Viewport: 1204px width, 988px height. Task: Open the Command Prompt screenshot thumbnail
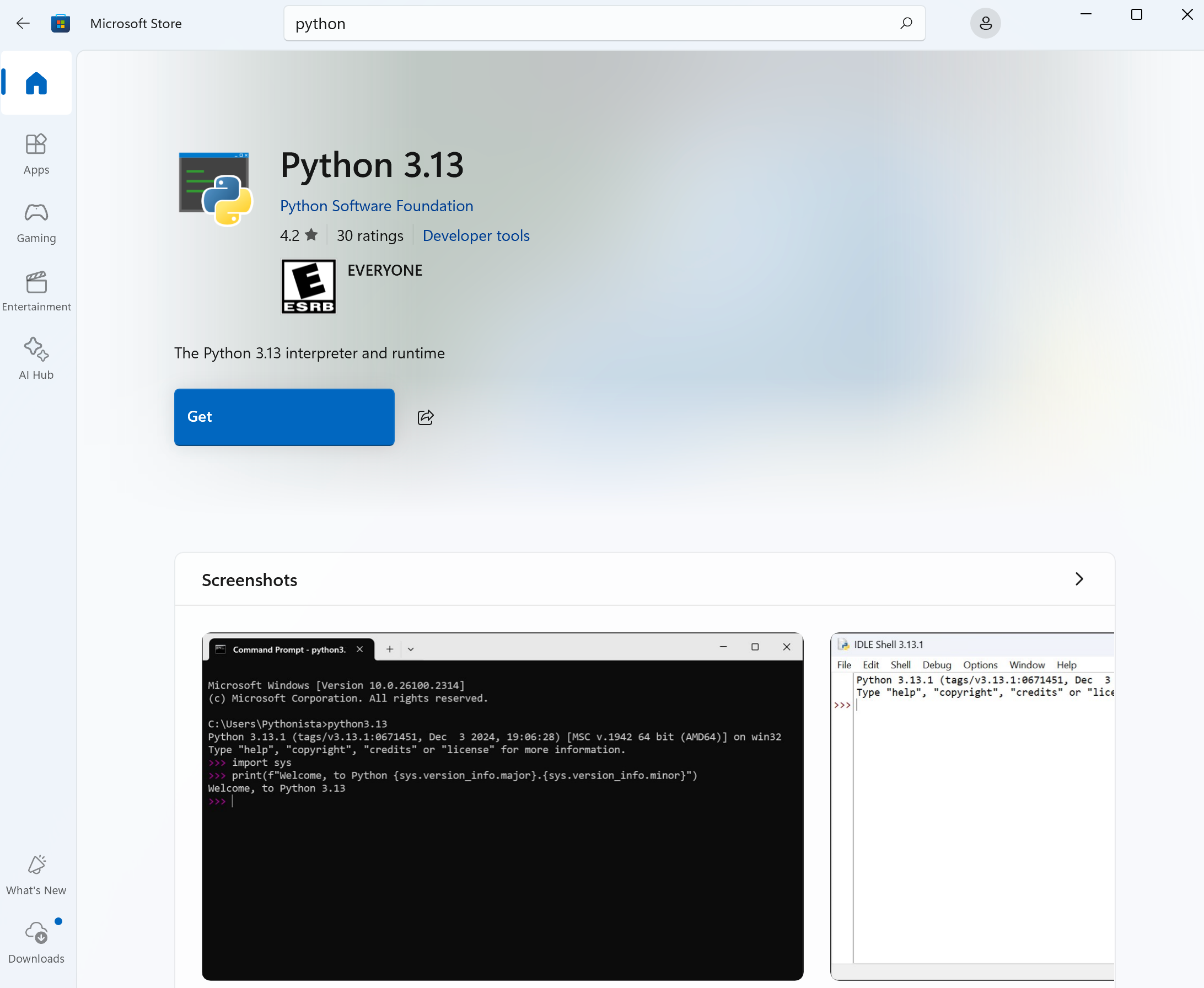[502, 806]
